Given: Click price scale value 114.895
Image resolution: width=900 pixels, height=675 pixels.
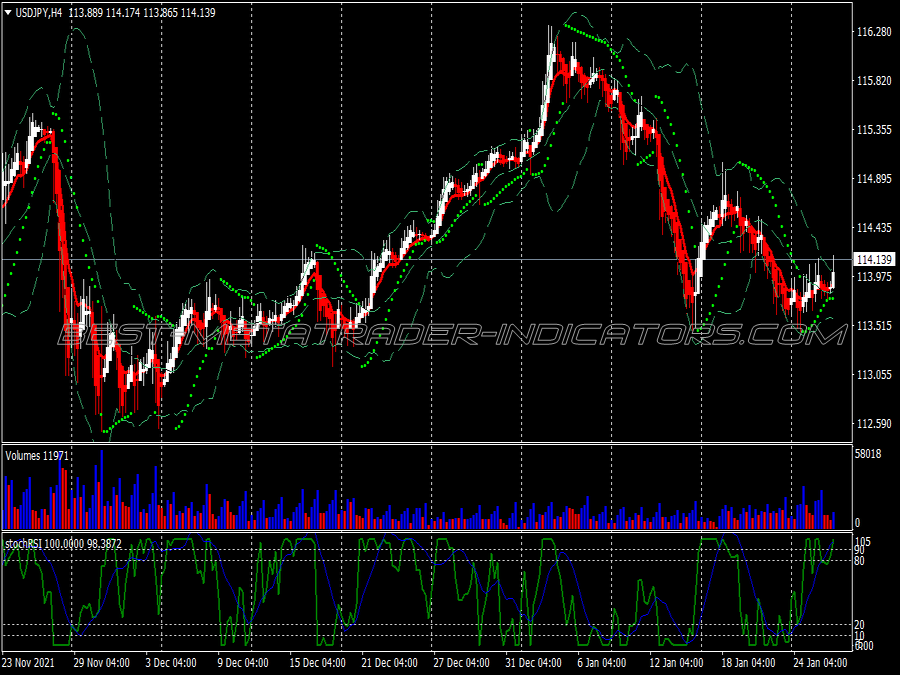Looking at the screenshot, I should pyautogui.click(x=874, y=179).
